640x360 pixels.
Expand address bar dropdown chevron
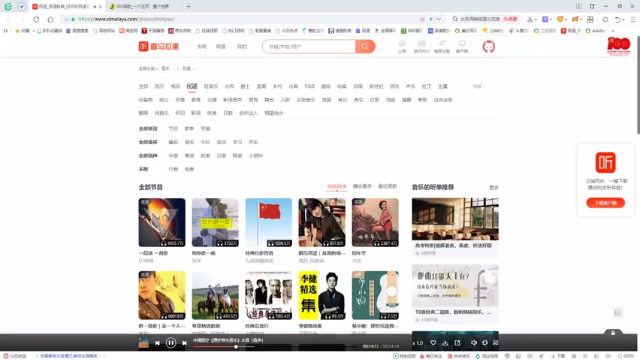click(x=439, y=19)
